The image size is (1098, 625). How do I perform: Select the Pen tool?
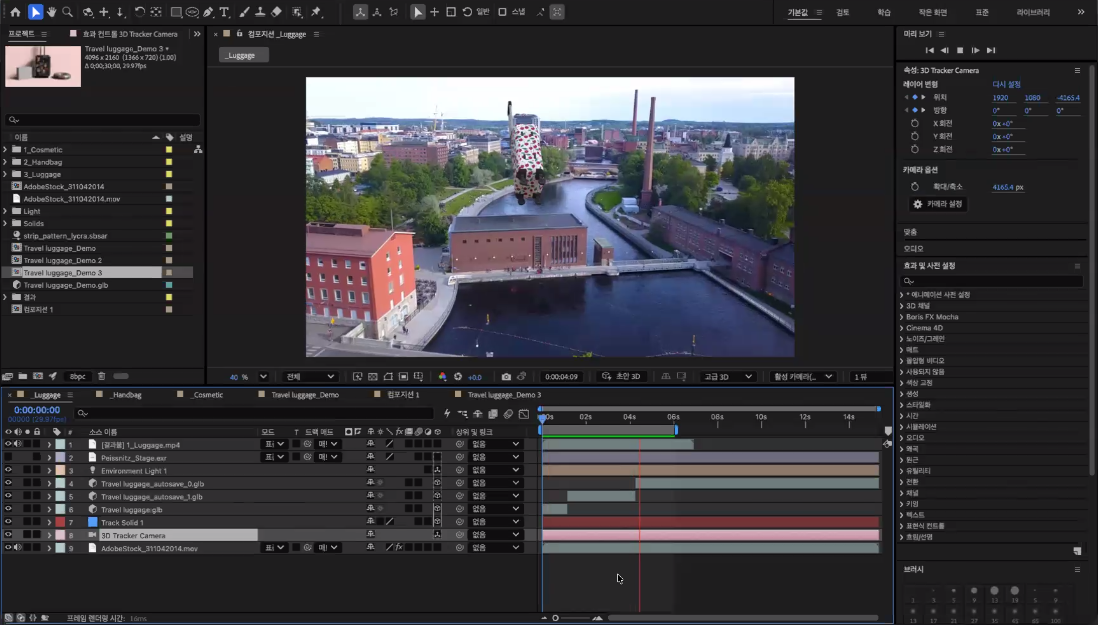coord(208,12)
